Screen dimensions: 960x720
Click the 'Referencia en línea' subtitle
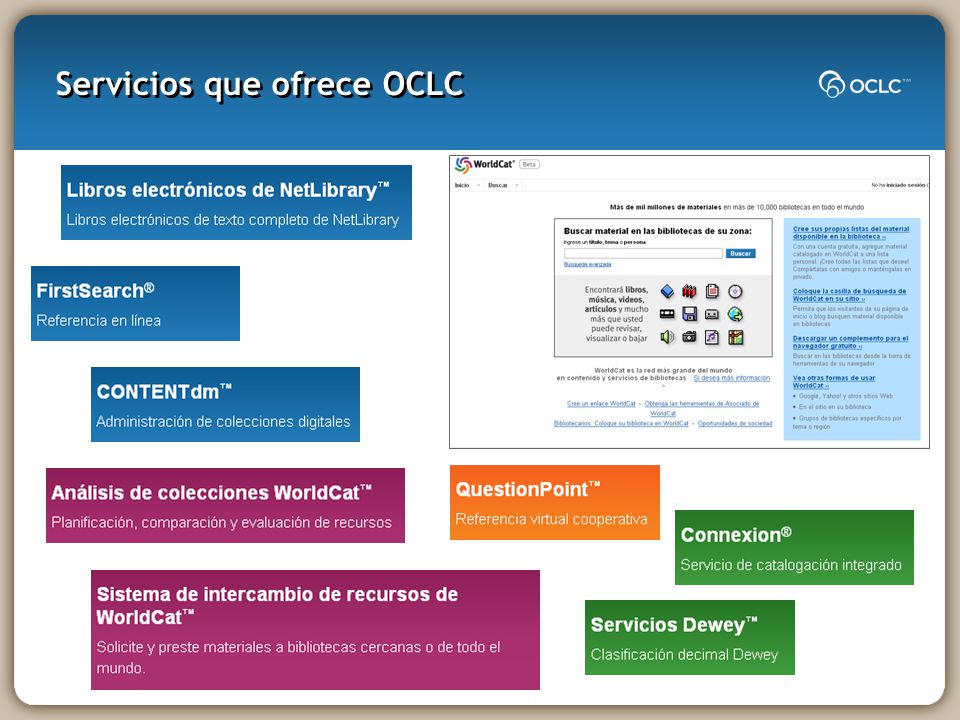pyautogui.click(x=99, y=320)
